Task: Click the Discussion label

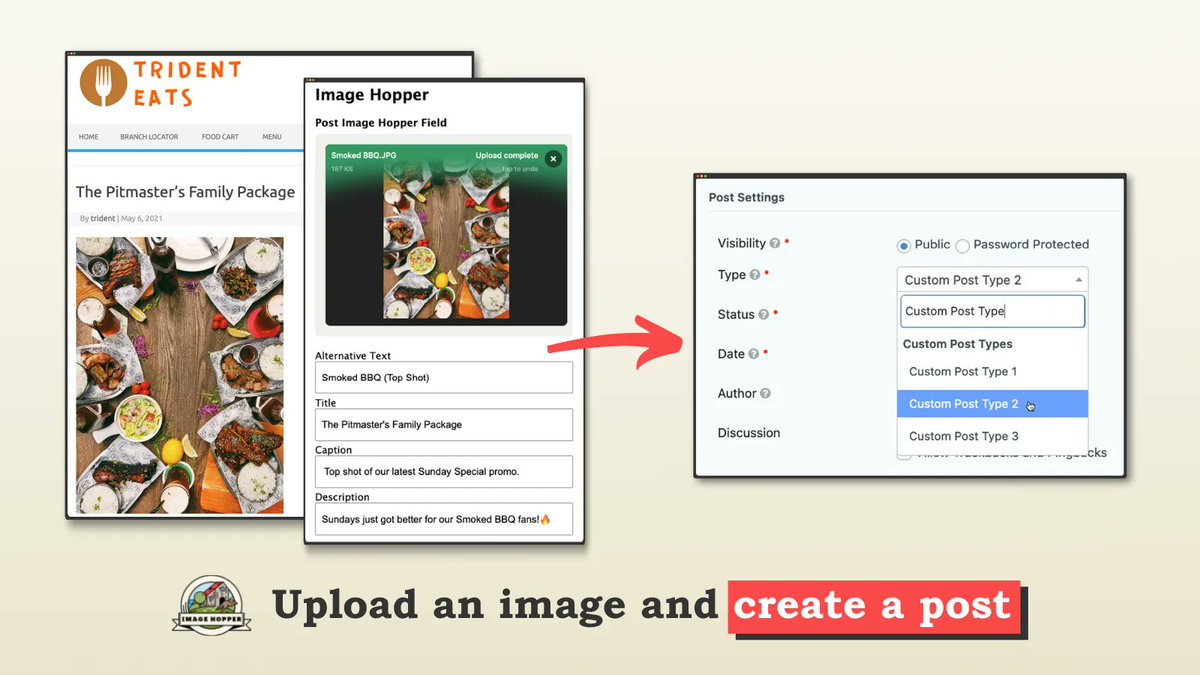Action: click(x=749, y=433)
